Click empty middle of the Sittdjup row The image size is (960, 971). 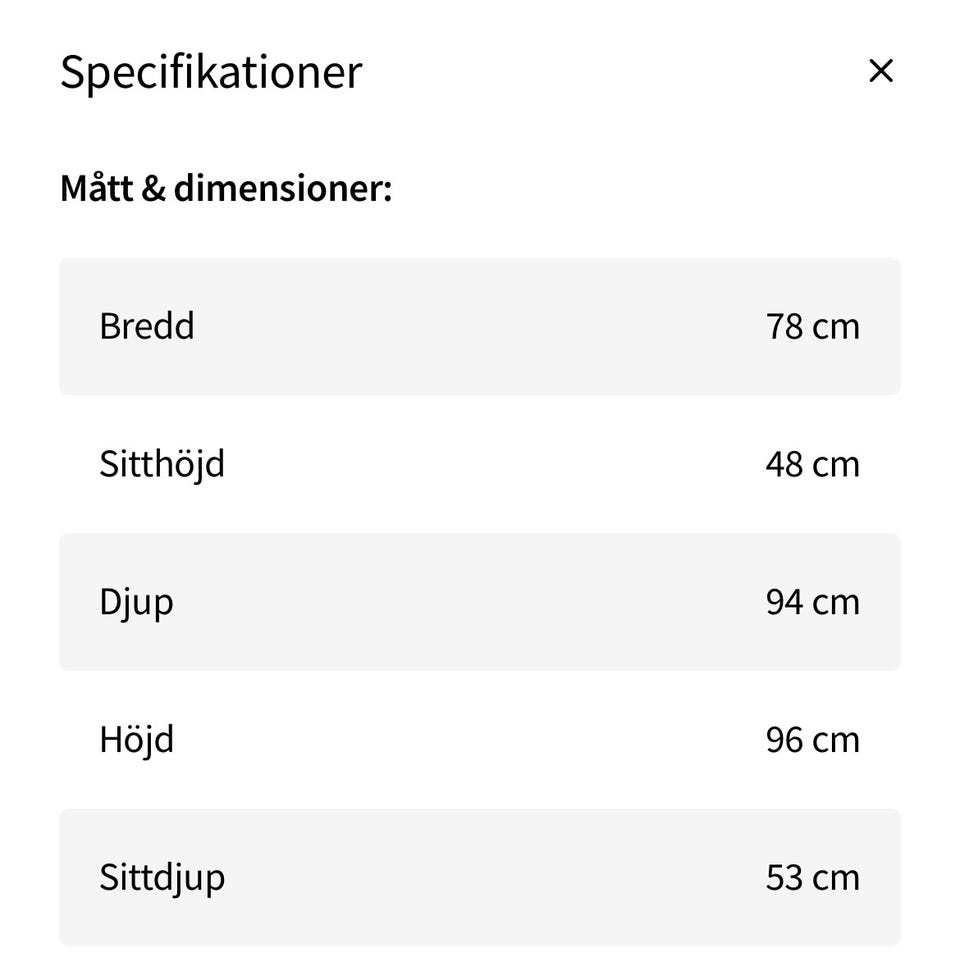[x=480, y=878]
